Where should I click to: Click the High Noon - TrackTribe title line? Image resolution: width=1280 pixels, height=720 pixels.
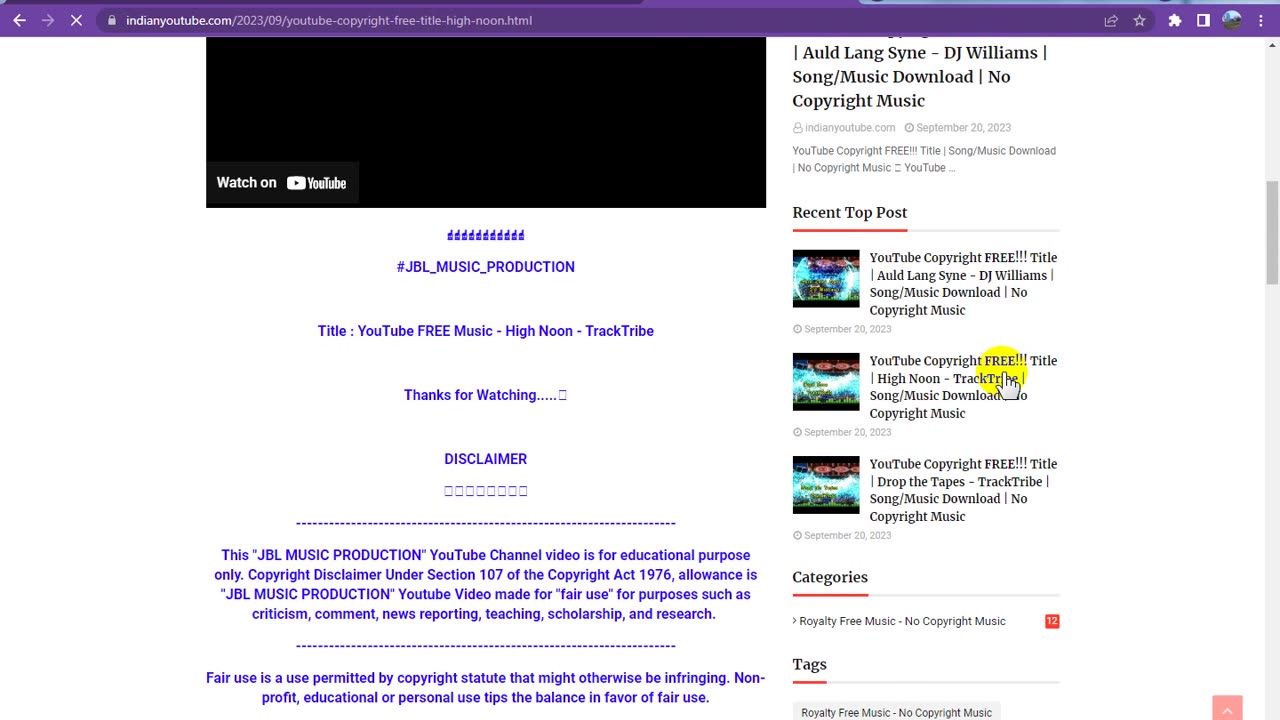click(x=485, y=331)
